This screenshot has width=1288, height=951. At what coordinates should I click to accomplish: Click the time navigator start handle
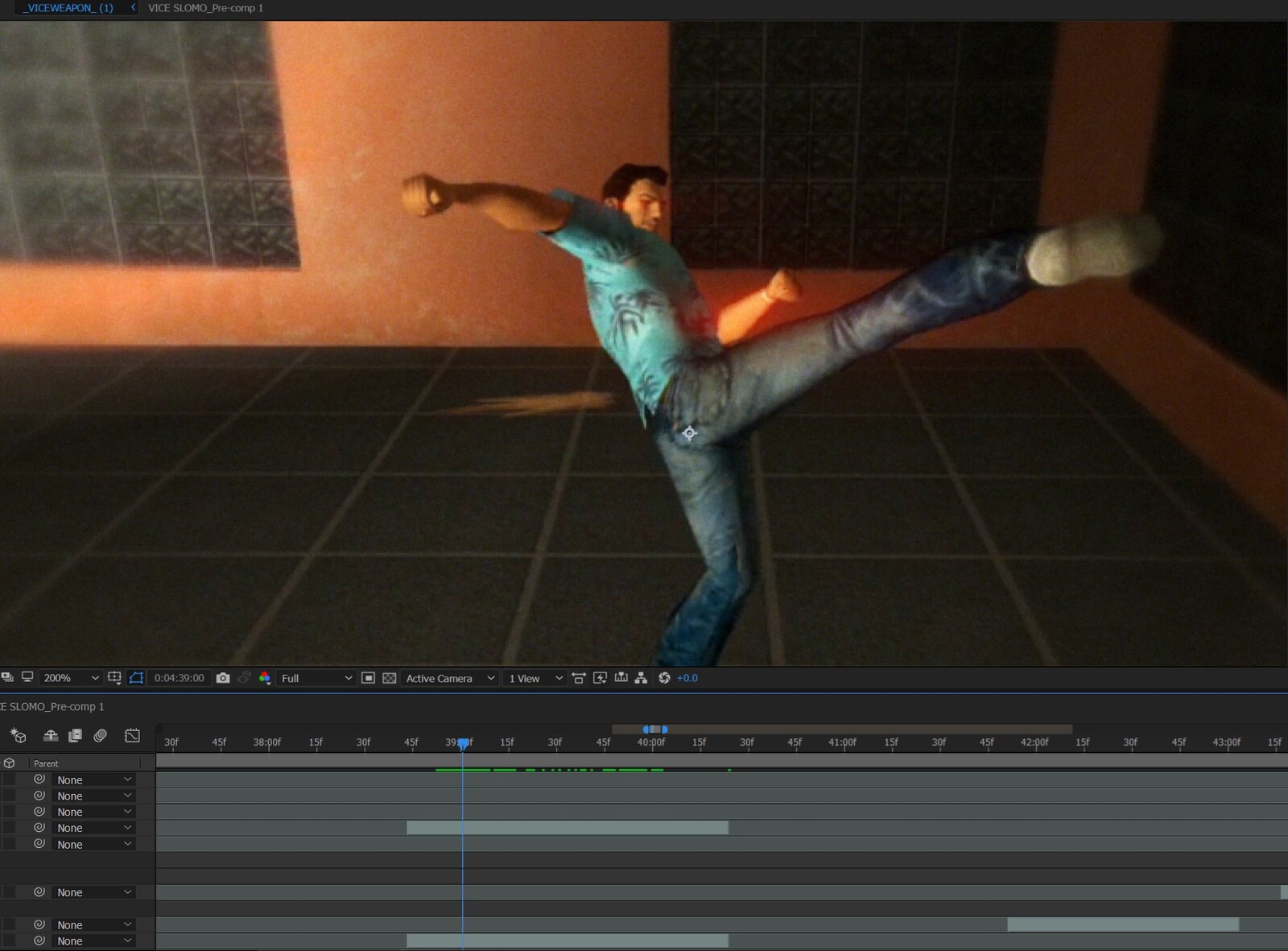tap(646, 730)
